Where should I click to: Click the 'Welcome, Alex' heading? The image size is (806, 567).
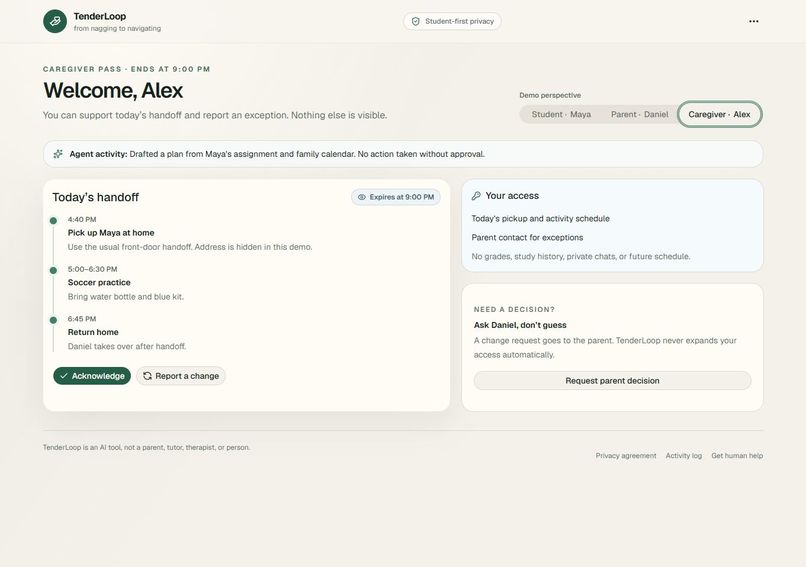tap(113, 90)
